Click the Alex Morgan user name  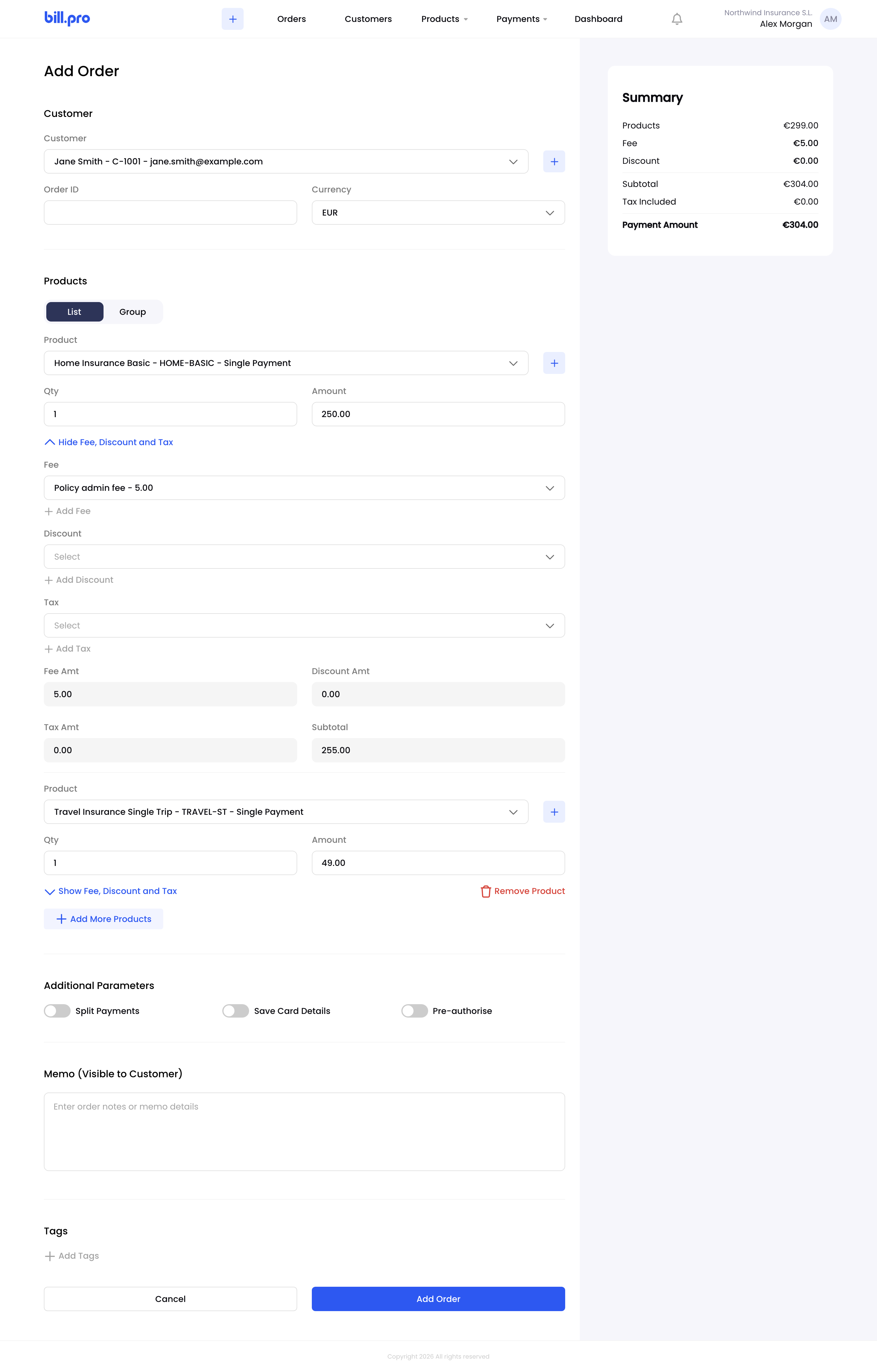click(x=786, y=24)
